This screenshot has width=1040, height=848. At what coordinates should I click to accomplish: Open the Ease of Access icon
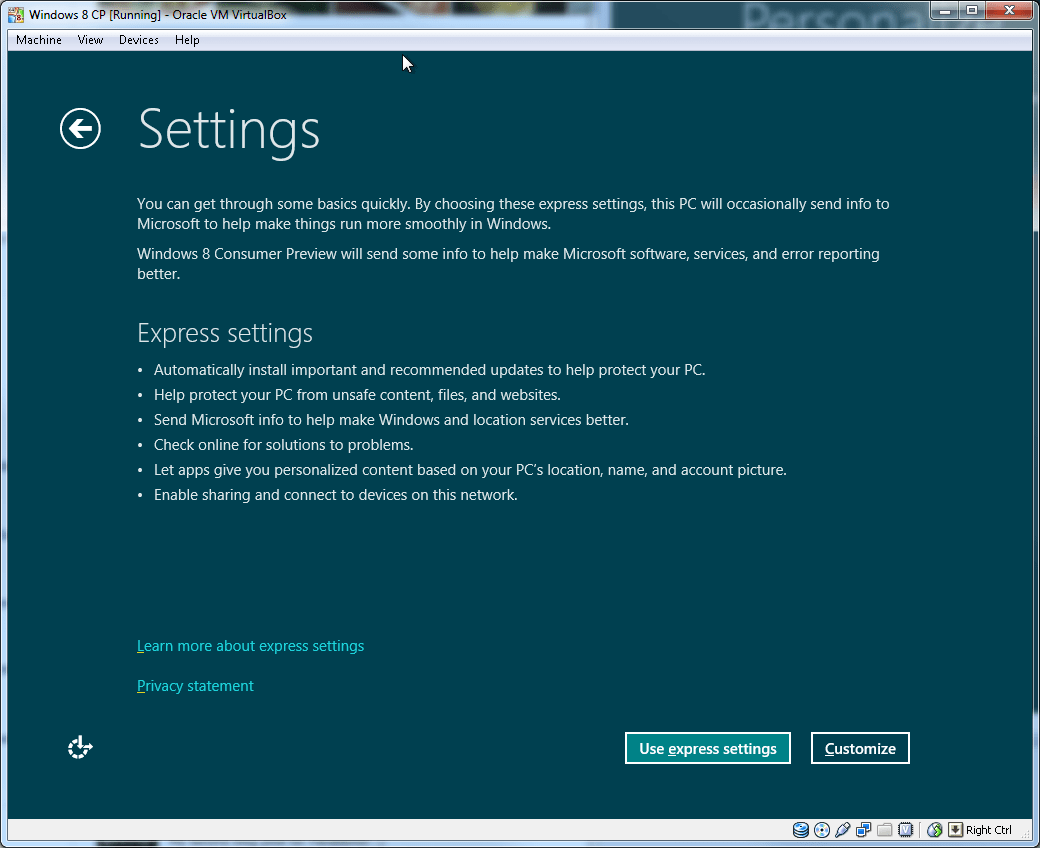80,747
